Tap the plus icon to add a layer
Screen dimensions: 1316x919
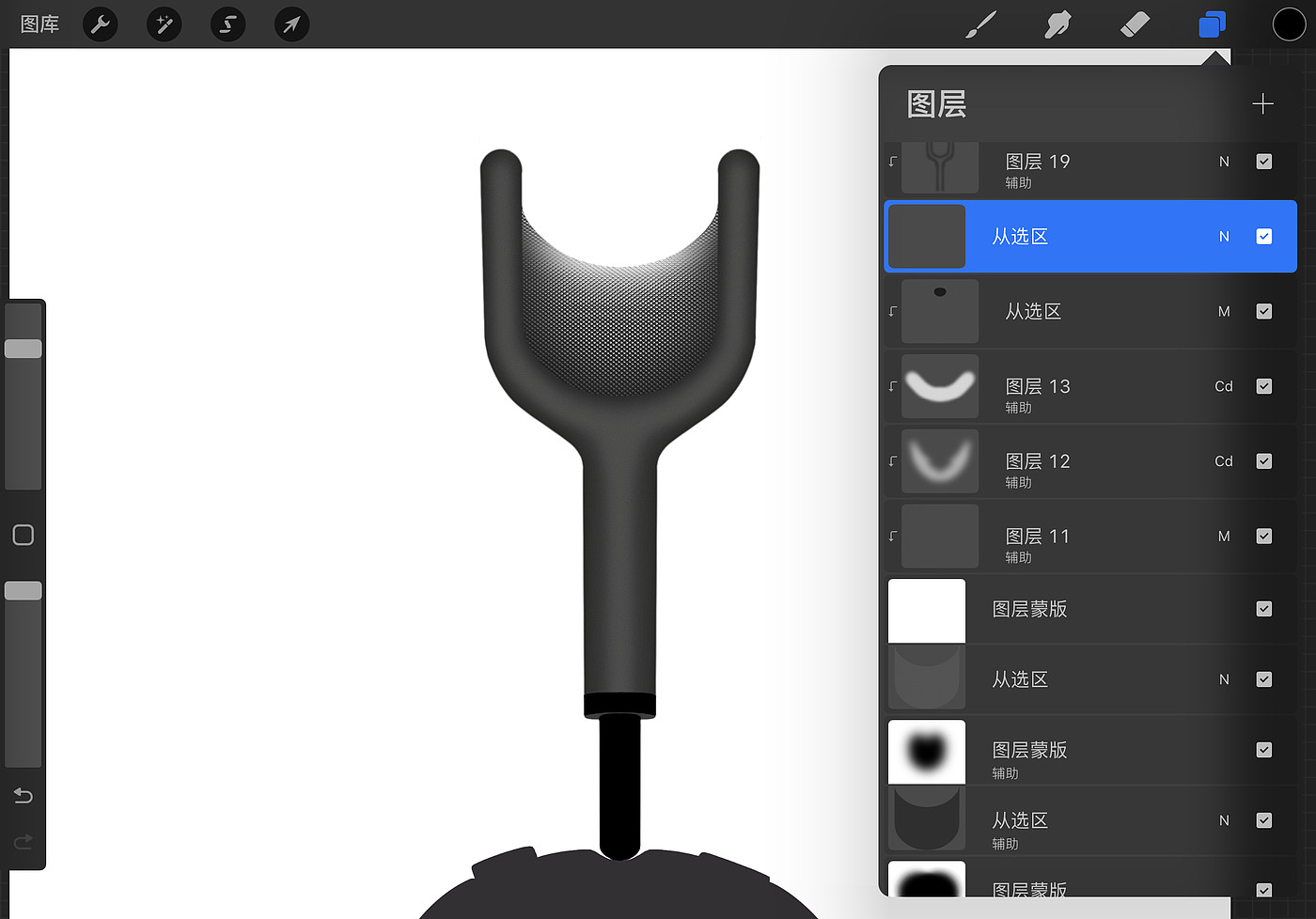[1263, 103]
